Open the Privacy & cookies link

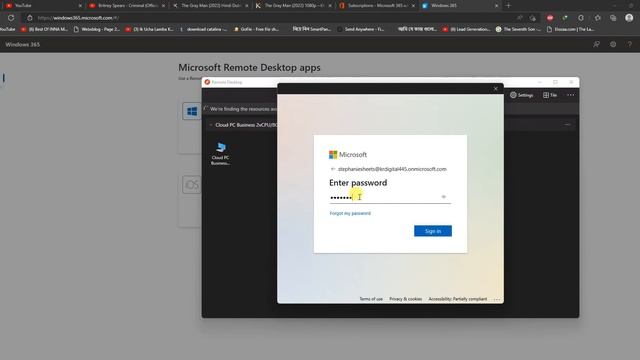(405, 299)
